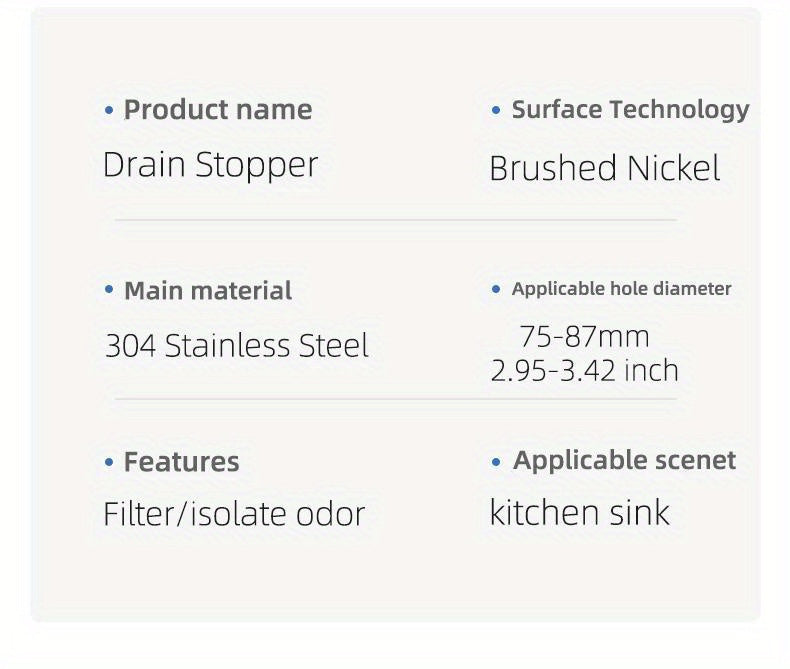The height and width of the screenshot is (669, 790).
Task: Click the bullet beside Features
Action: pos(109,462)
